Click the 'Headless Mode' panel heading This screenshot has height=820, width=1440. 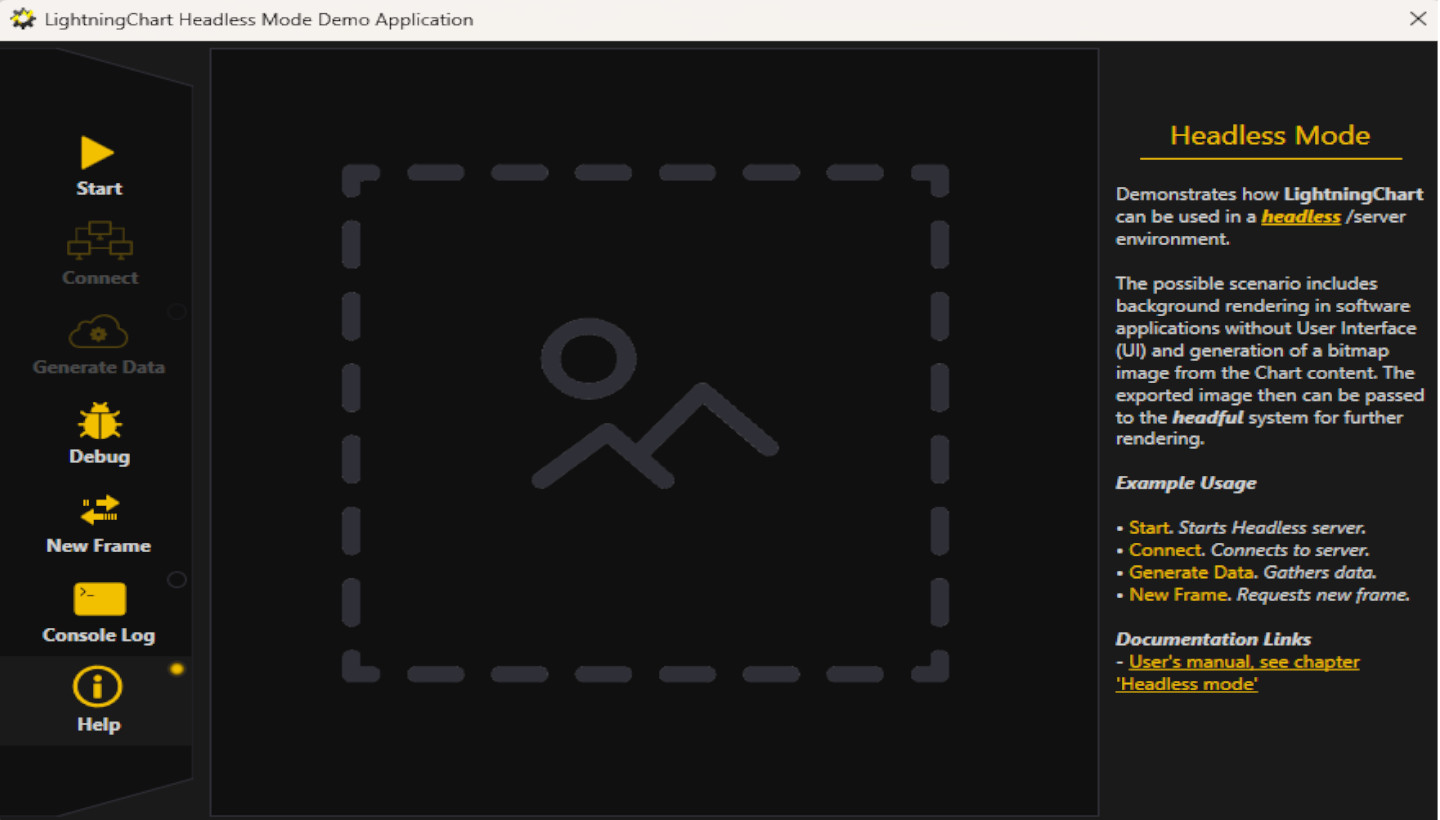1270,135
